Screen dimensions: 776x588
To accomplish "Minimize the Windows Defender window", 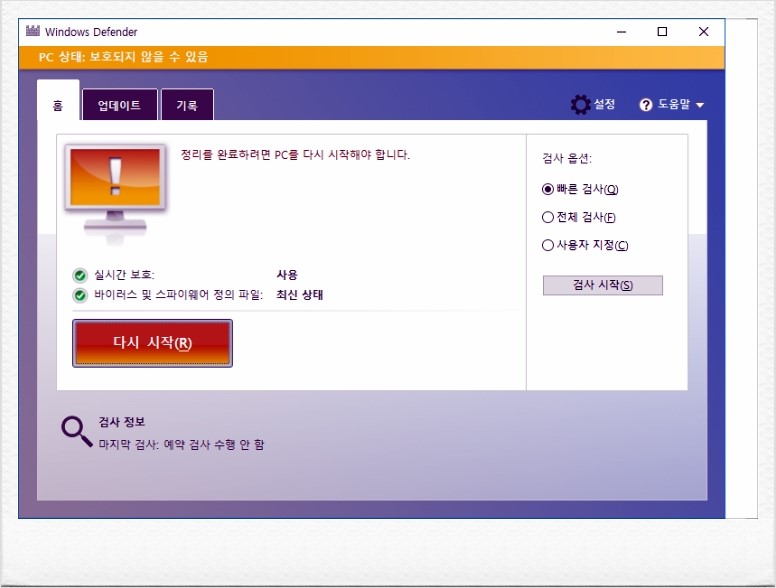I will 622,32.
